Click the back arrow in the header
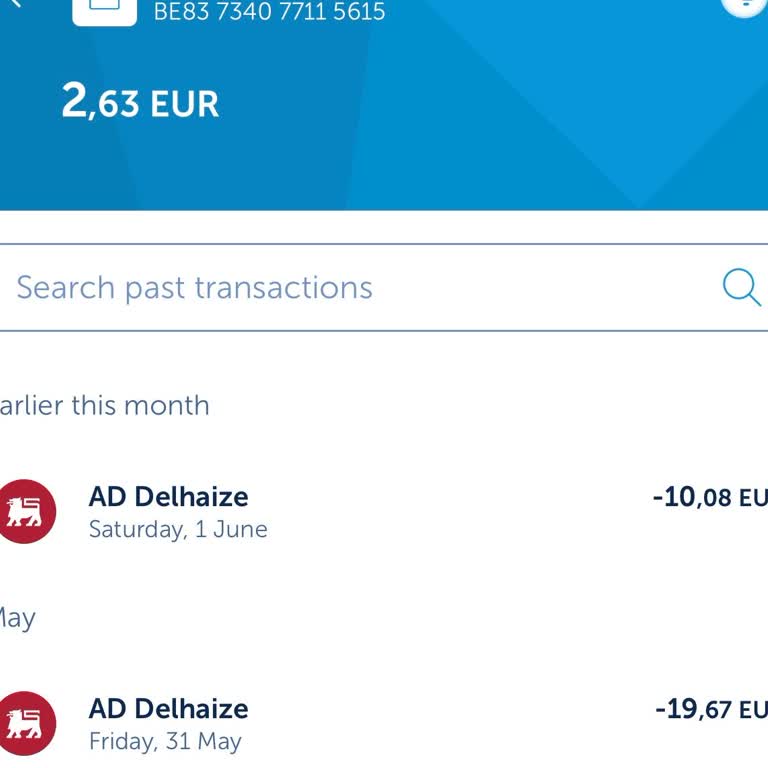Viewport: 768px width, 768px height. 16,5
